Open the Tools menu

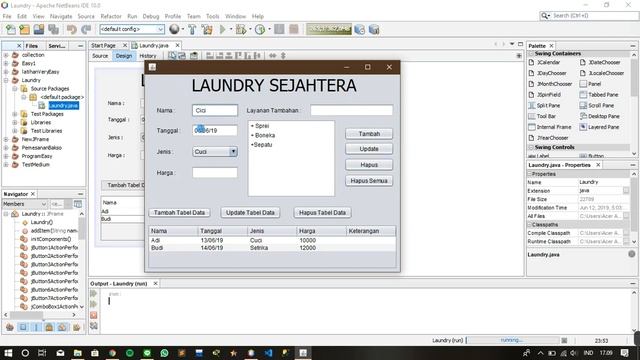[x=213, y=16]
